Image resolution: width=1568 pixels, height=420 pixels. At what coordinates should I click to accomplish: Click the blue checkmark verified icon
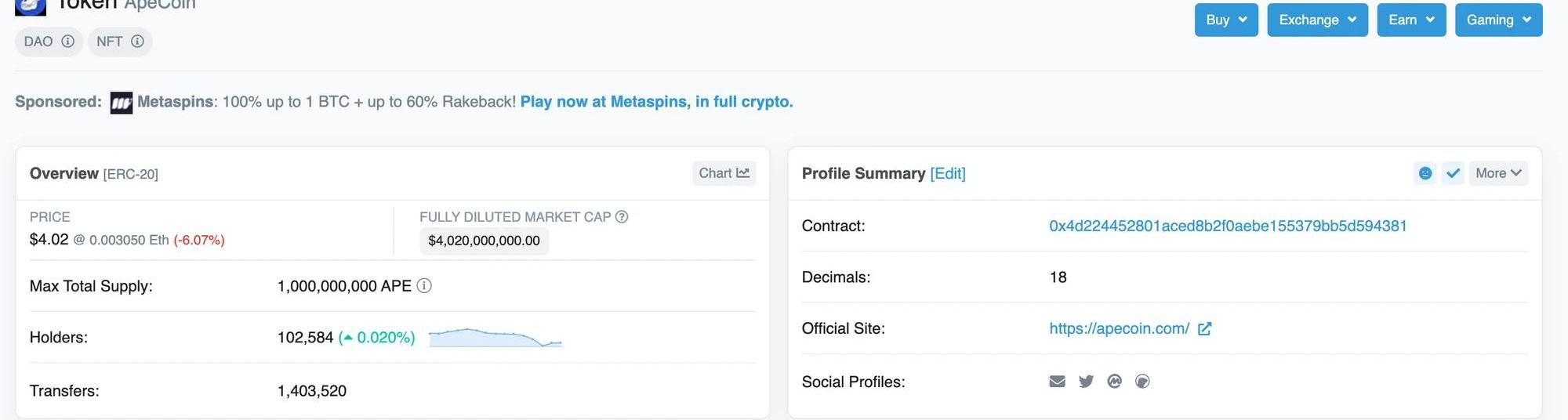click(1453, 173)
